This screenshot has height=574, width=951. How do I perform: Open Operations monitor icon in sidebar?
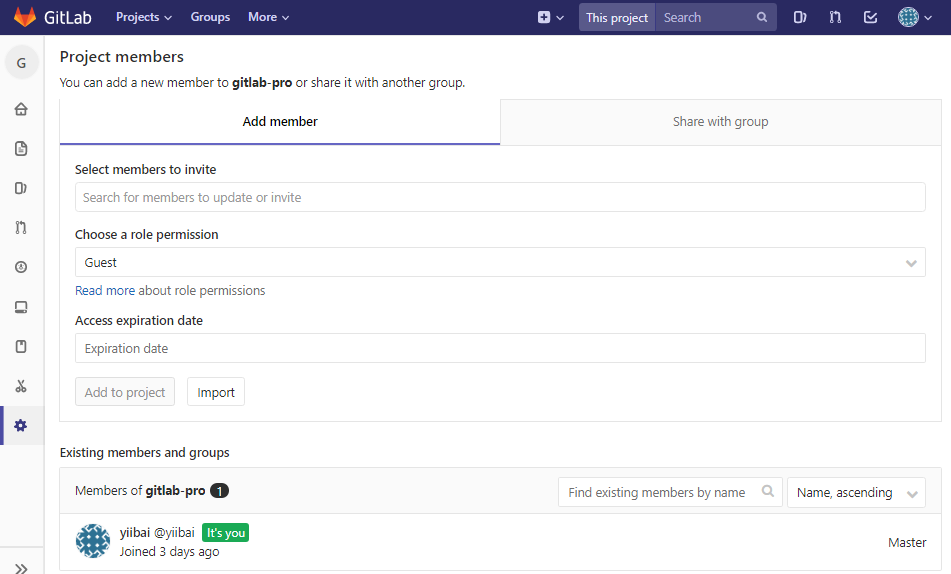click(21, 307)
